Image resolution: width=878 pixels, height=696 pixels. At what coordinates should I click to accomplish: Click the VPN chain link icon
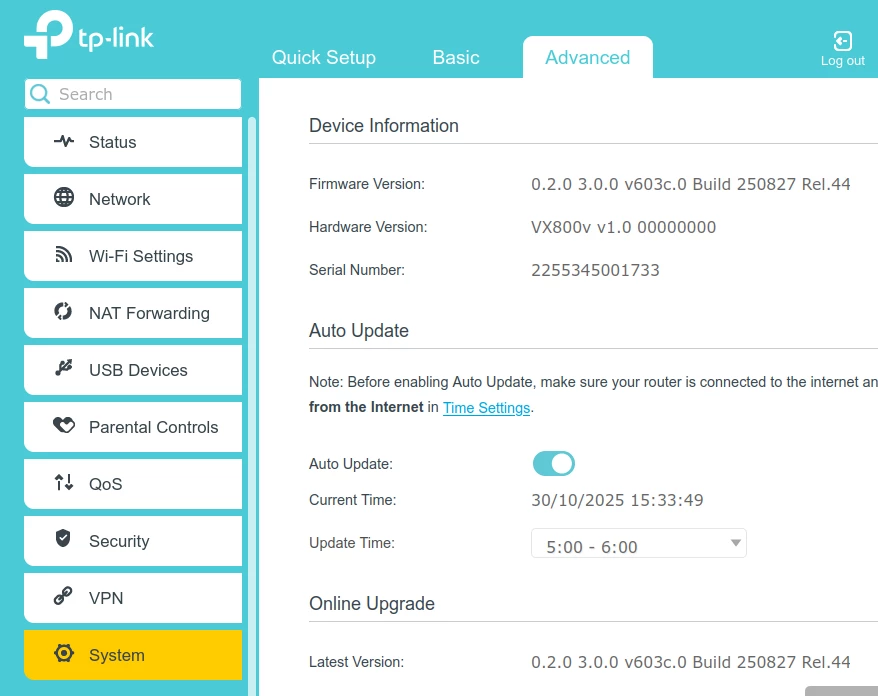[63, 596]
